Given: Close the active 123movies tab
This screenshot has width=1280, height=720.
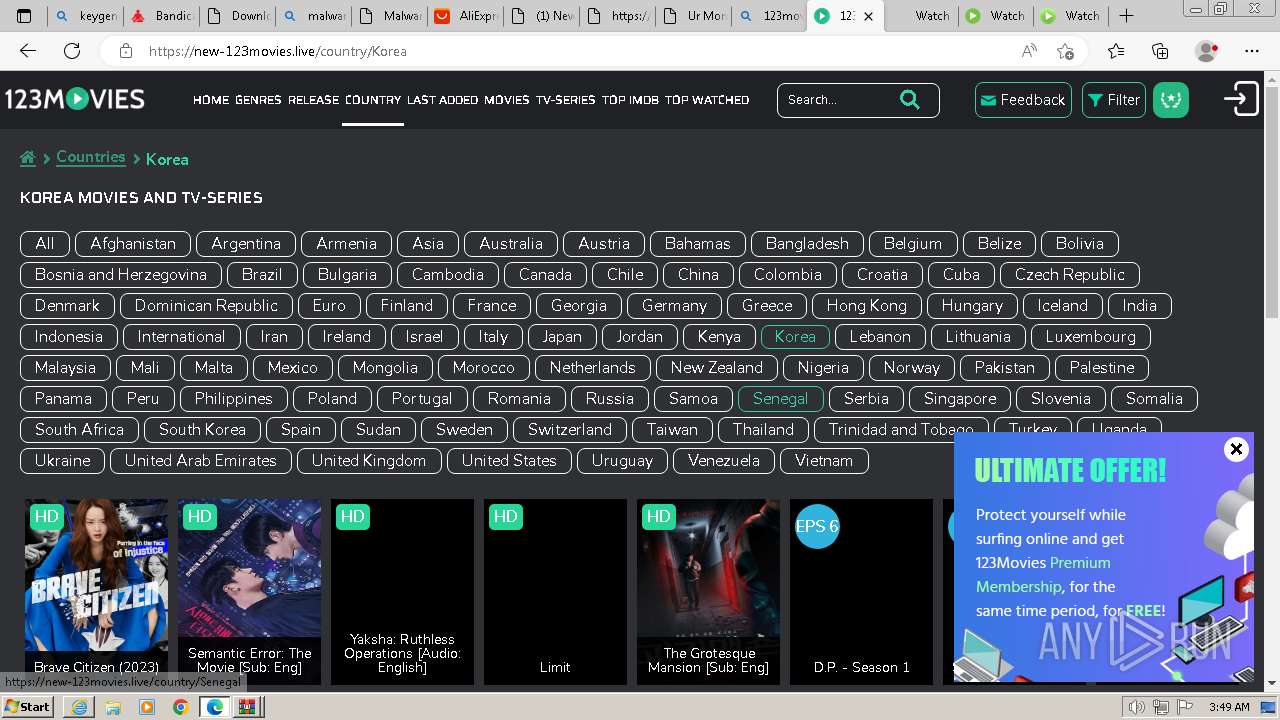Looking at the screenshot, I should pyautogui.click(x=868, y=16).
